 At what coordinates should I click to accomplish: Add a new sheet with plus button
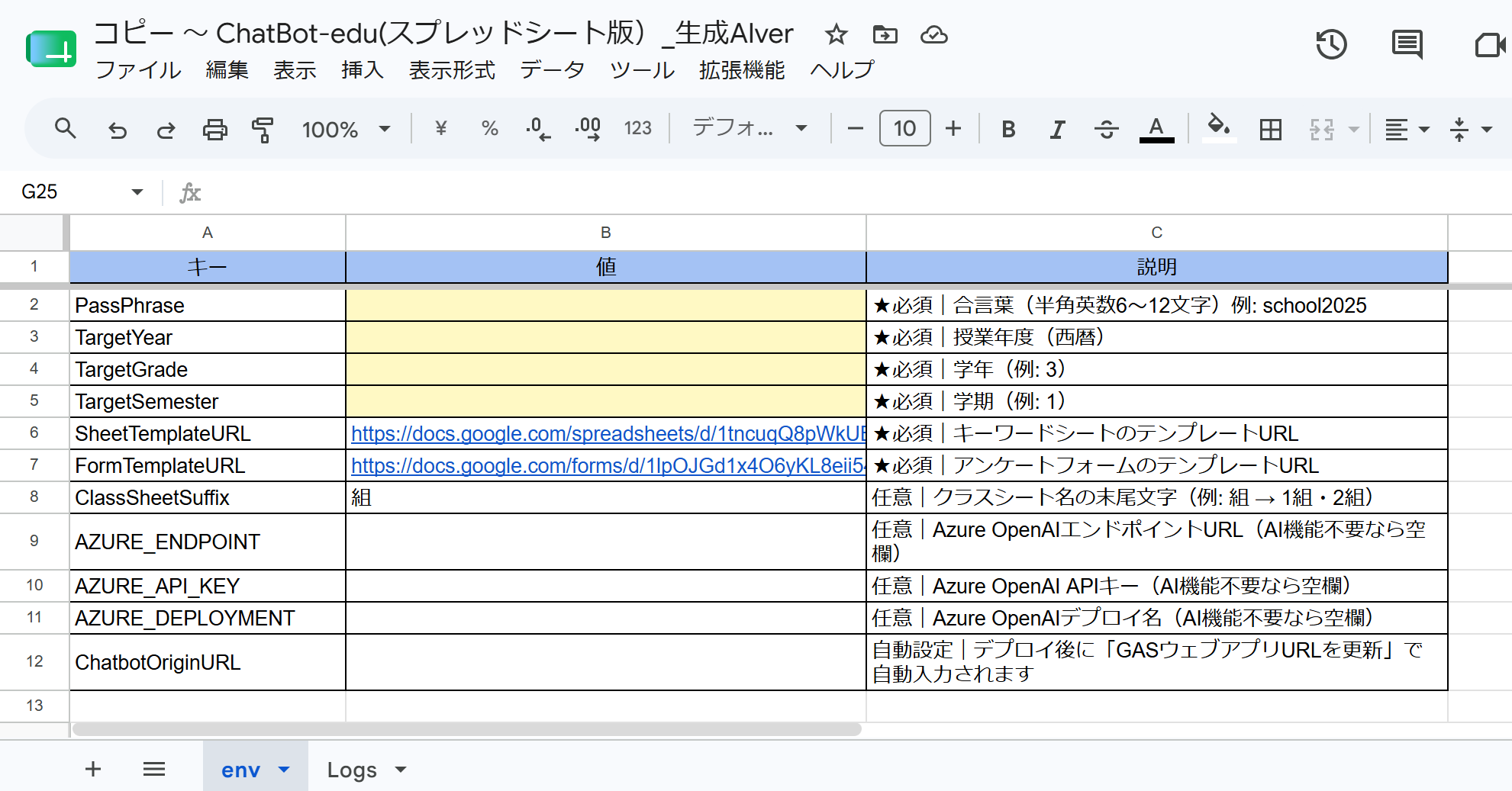click(x=93, y=769)
